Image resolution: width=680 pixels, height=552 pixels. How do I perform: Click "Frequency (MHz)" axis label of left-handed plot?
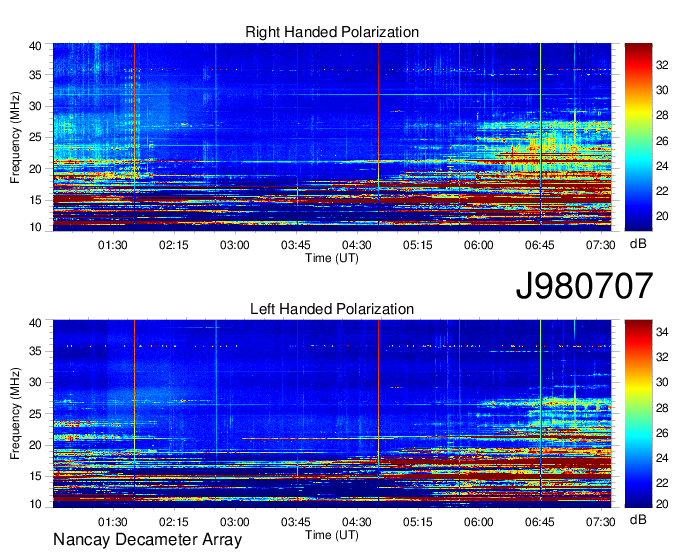(15, 414)
